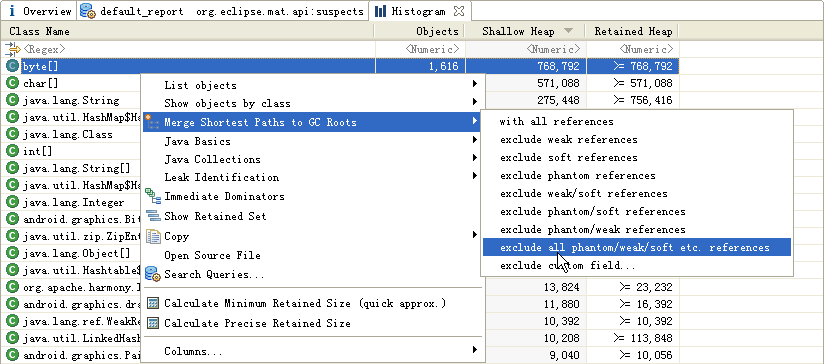Click the Columns submenu arrow
This screenshot has height=364, width=825.
pyautogui.click(x=475, y=350)
